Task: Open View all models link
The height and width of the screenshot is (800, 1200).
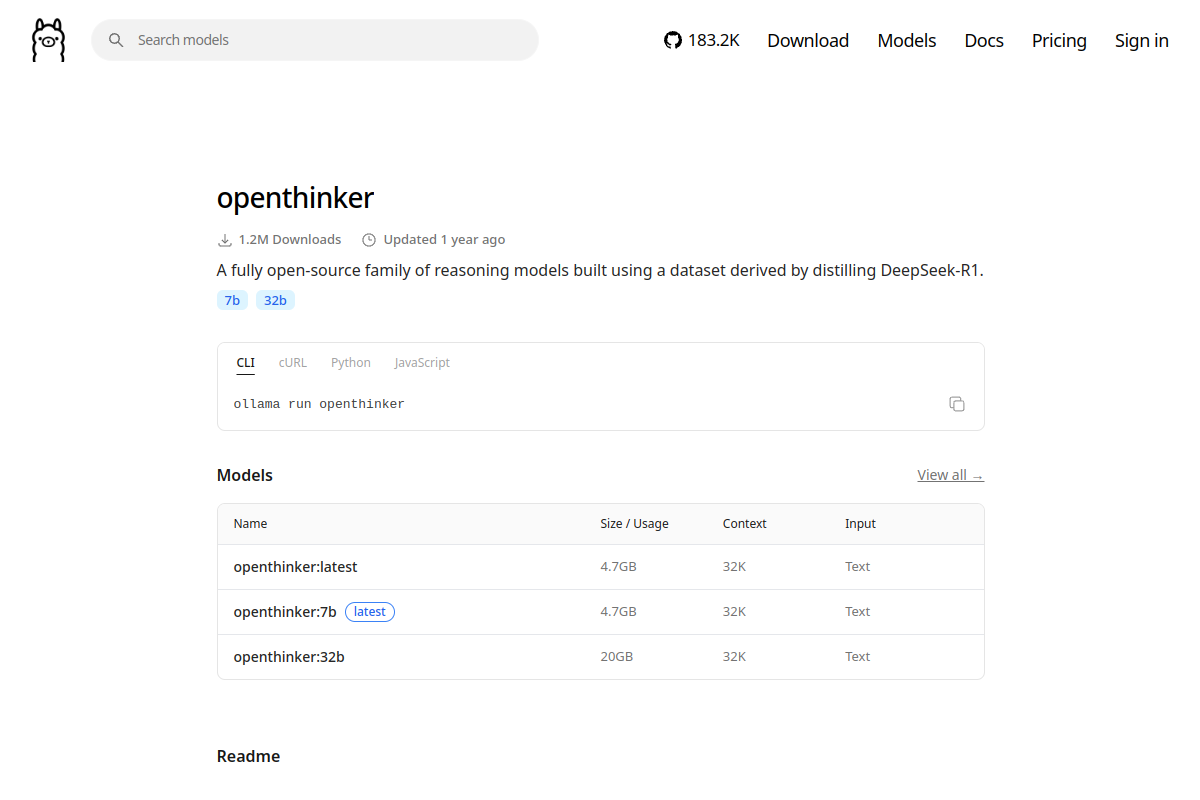Action: (950, 475)
